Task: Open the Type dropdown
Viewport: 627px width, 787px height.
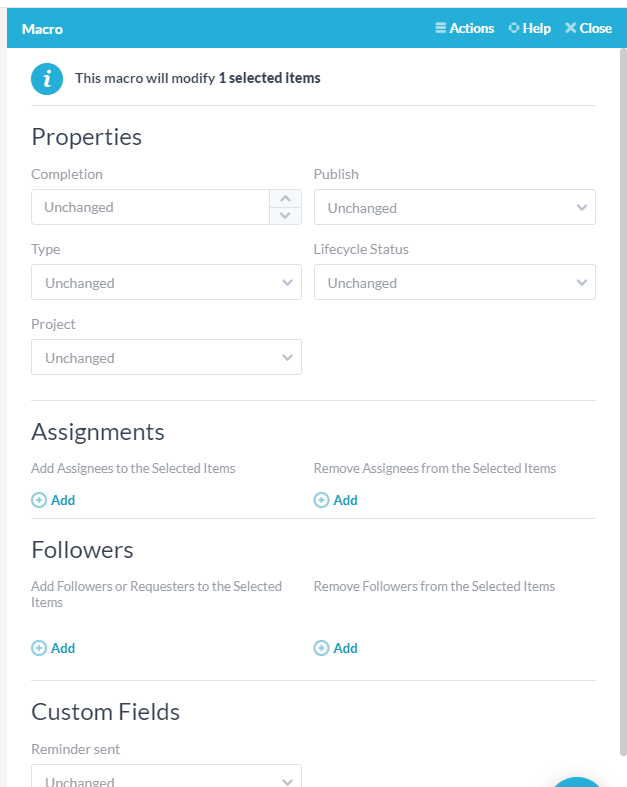Action: click(166, 283)
